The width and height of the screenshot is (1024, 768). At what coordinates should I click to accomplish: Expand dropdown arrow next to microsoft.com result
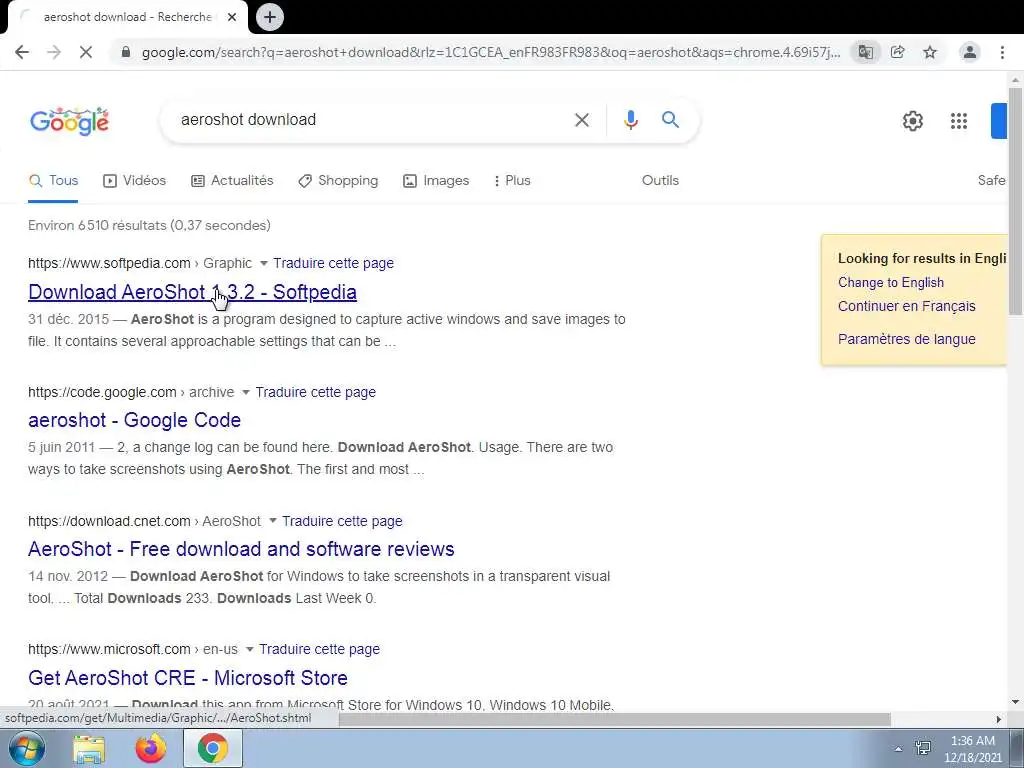coord(249,650)
